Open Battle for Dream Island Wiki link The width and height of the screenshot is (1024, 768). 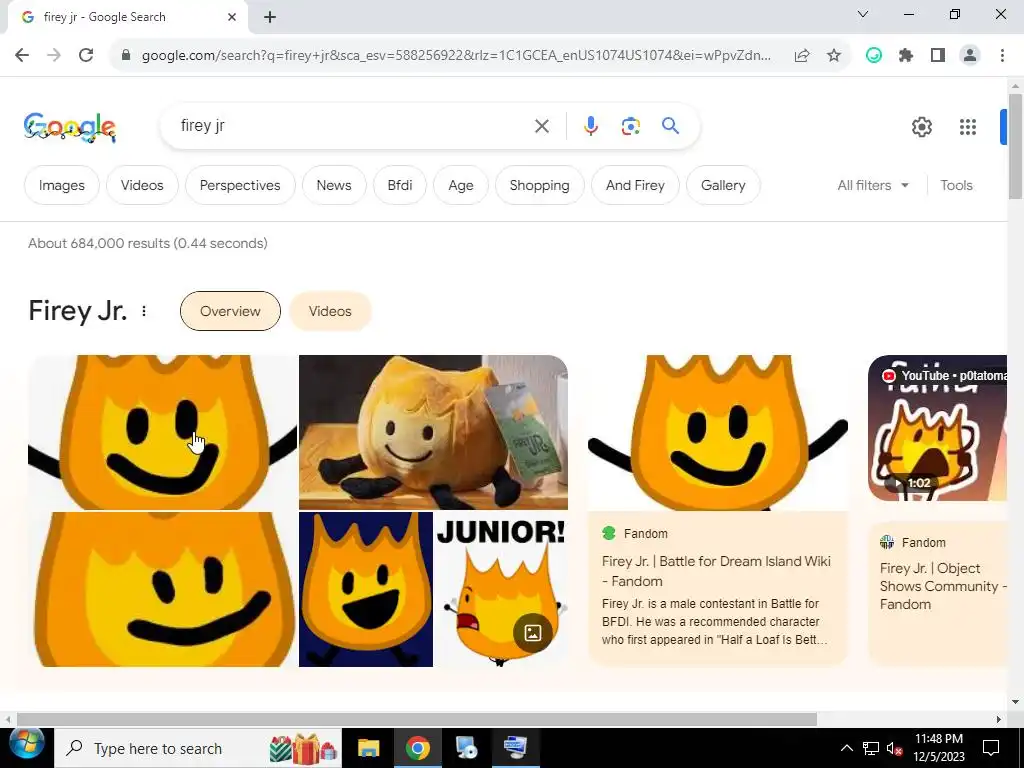(x=716, y=571)
